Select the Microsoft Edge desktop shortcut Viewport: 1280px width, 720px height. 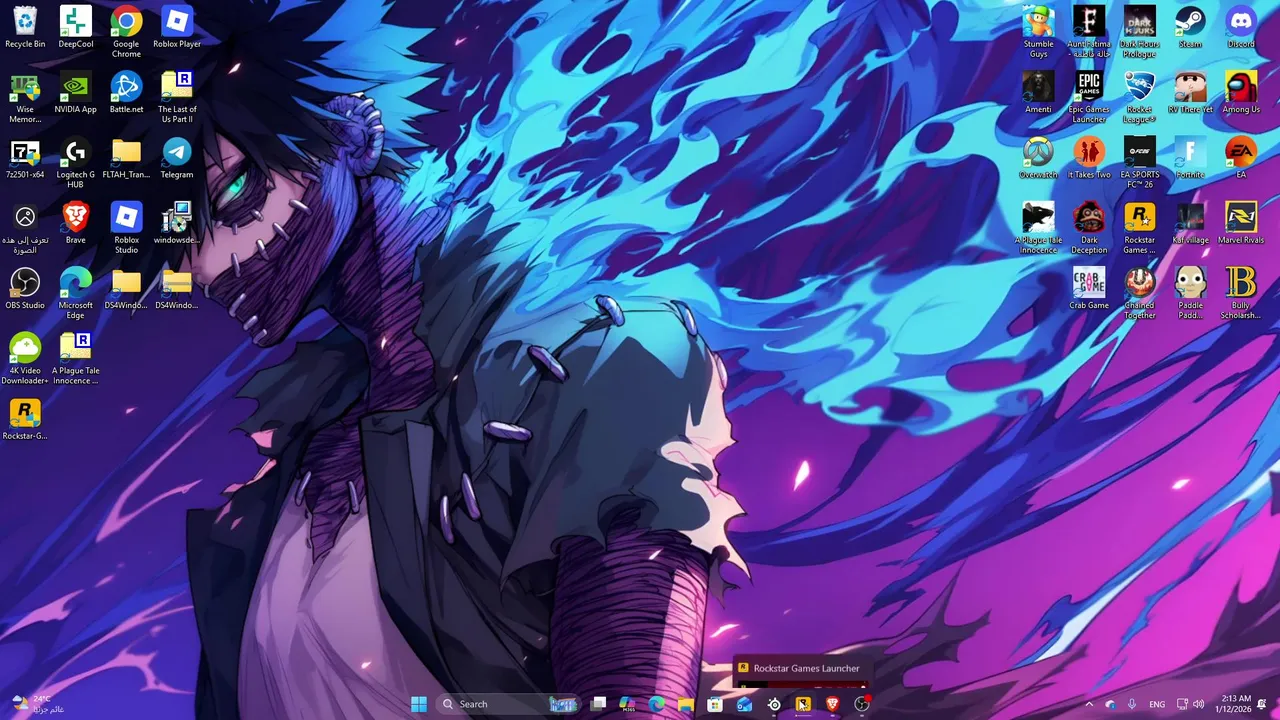point(76,293)
